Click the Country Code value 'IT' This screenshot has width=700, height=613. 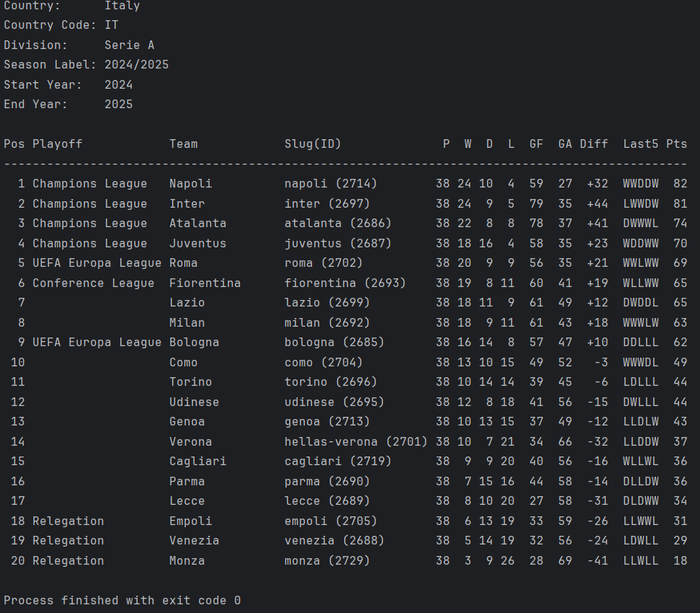(111, 25)
